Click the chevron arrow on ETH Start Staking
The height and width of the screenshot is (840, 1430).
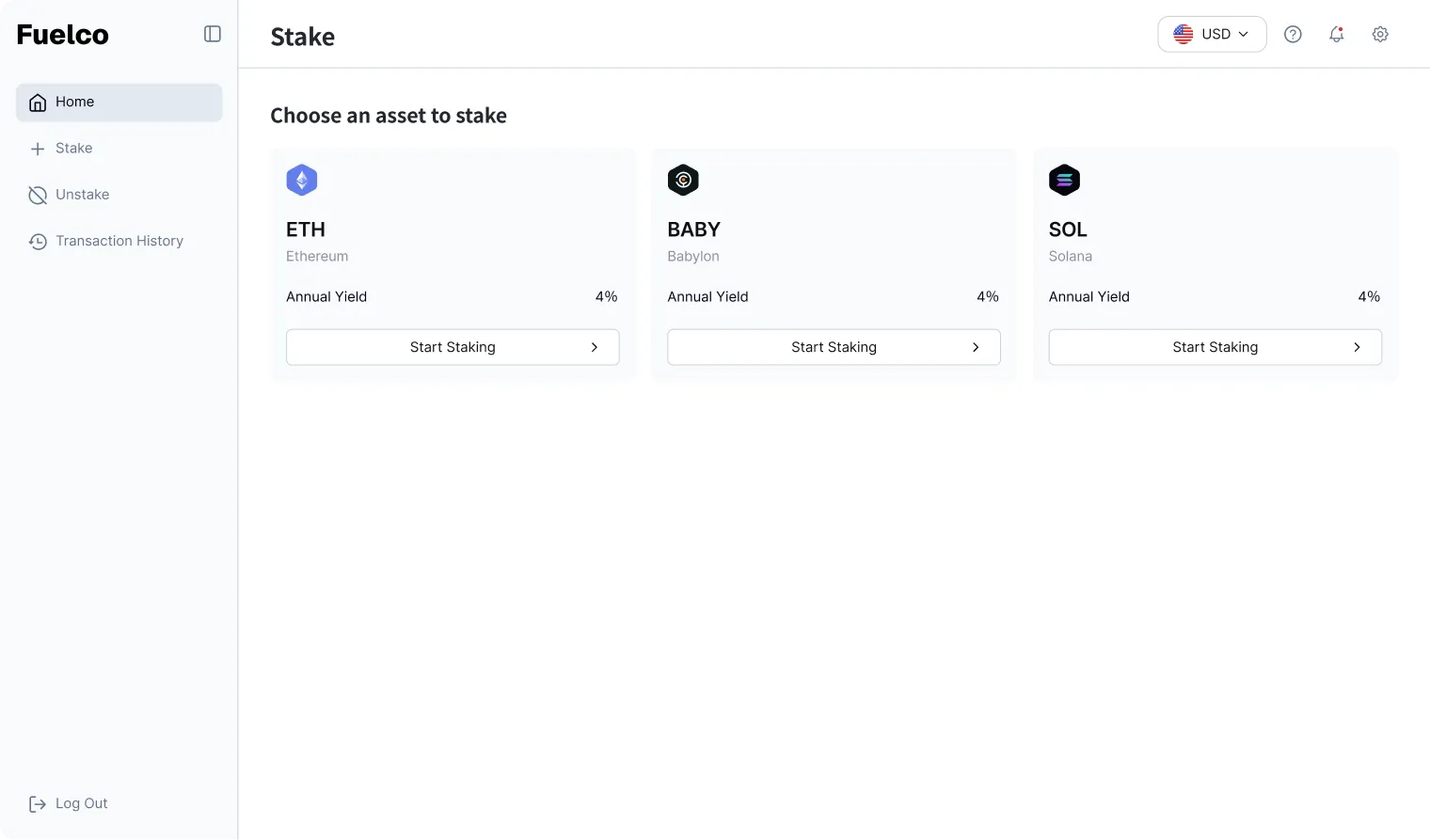[x=595, y=347]
